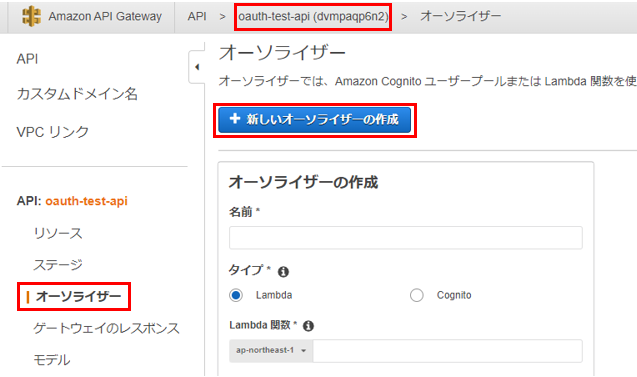This screenshot has height=377, width=637.
Task: Go to the API breadcrumb link
Action: click(197, 16)
